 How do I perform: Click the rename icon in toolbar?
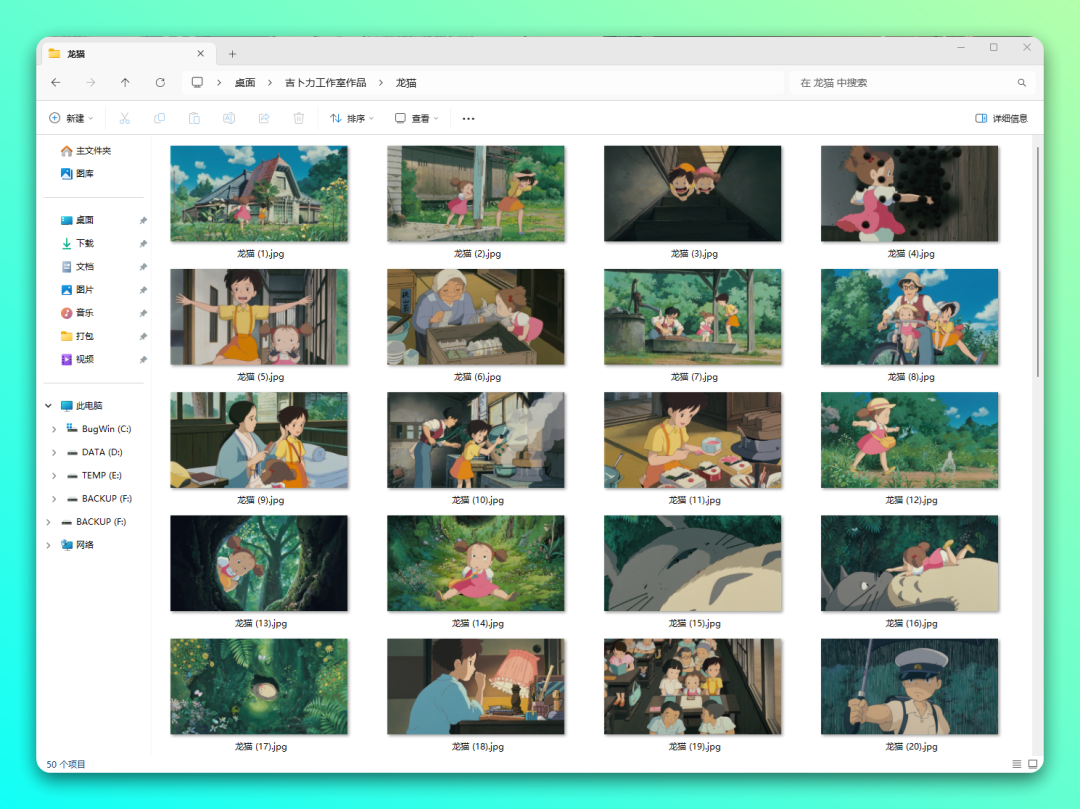tap(229, 118)
